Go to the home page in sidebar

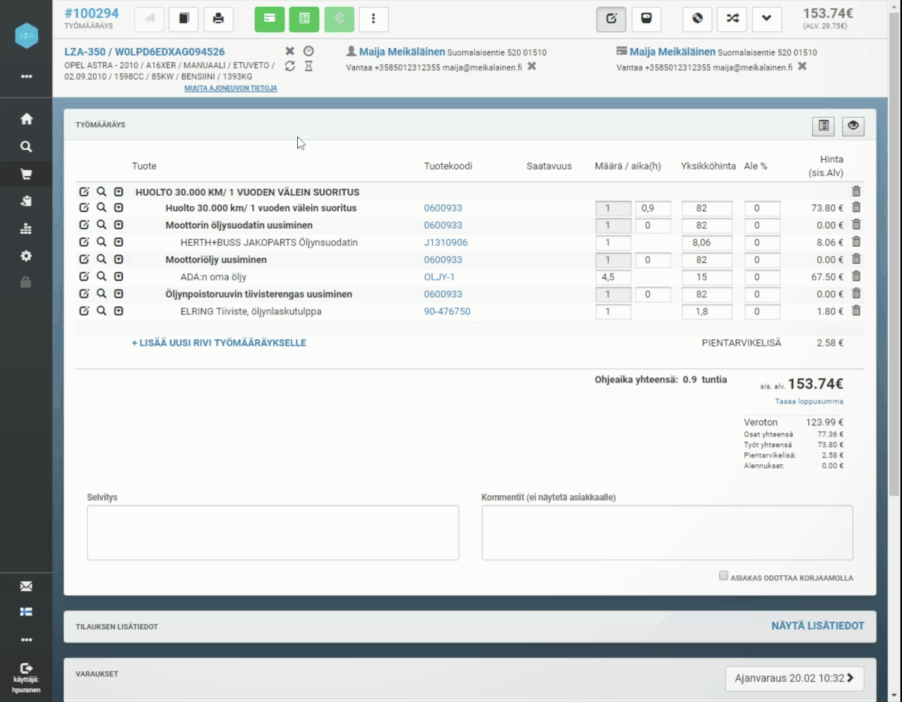tap(26, 119)
